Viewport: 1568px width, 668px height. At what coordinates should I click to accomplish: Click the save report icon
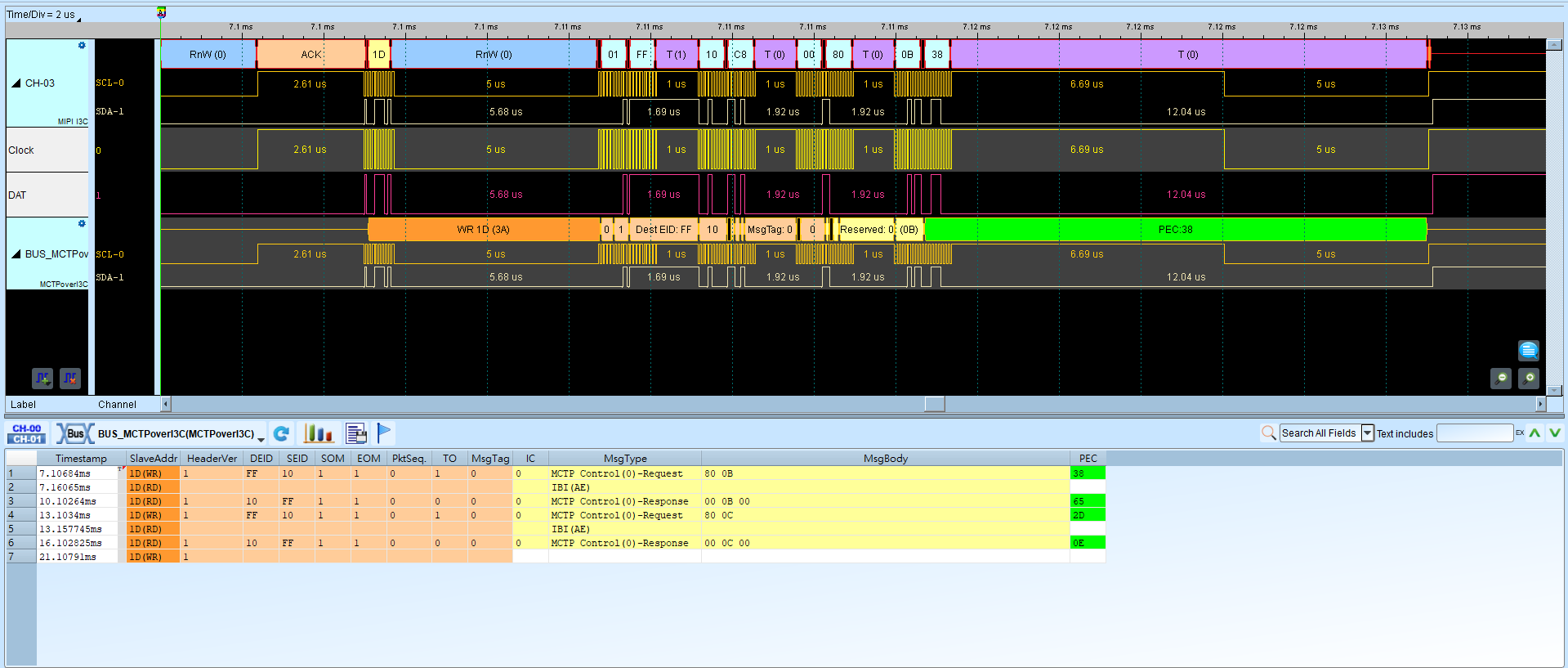click(356, 433)
